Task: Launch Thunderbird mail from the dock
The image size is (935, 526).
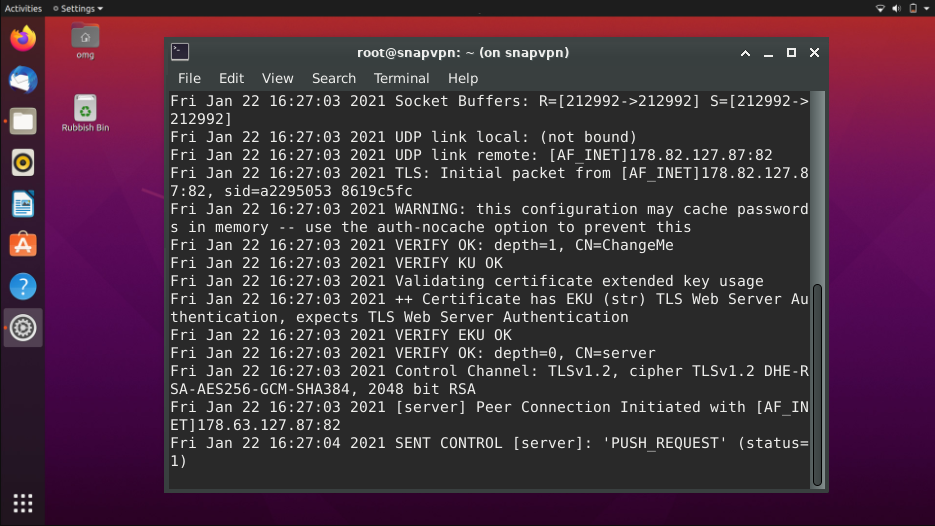Action: (23, 80)
